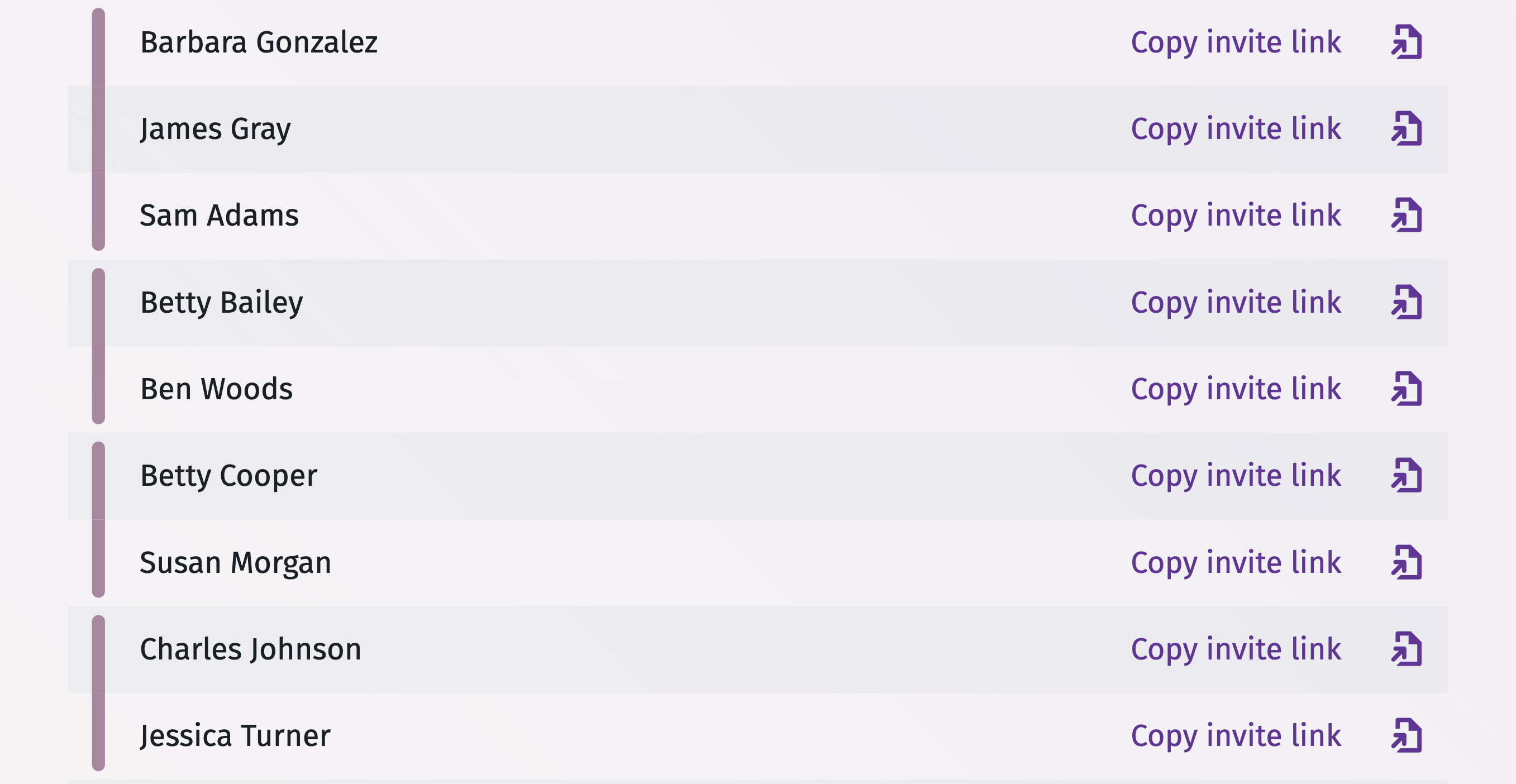Select the Charles Johnson name entry

pyautogui.click(x=251, y=649)
